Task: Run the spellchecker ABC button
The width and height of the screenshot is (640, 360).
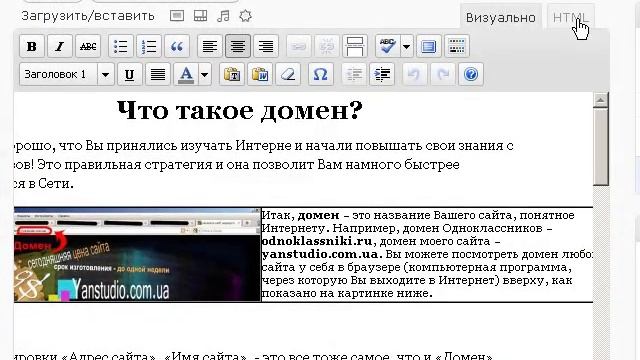Action: (x=387, y=46)
